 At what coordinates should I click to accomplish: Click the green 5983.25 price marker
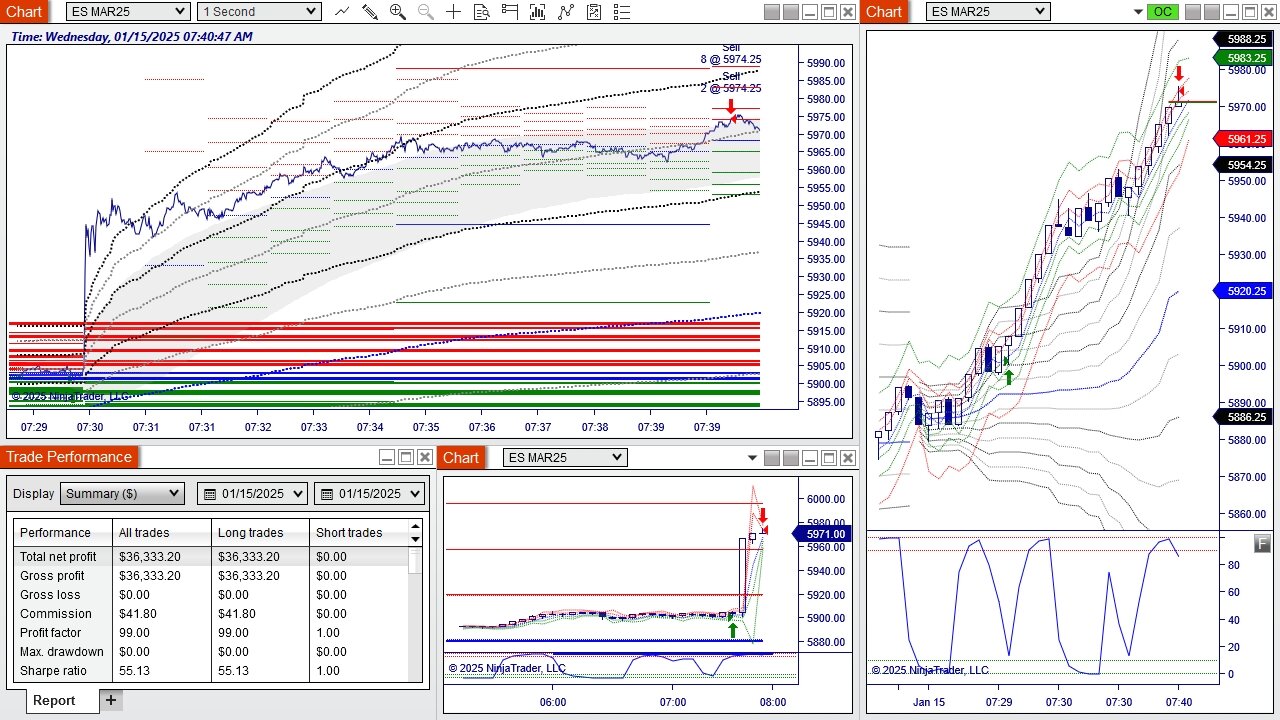tap(1243, 58)
